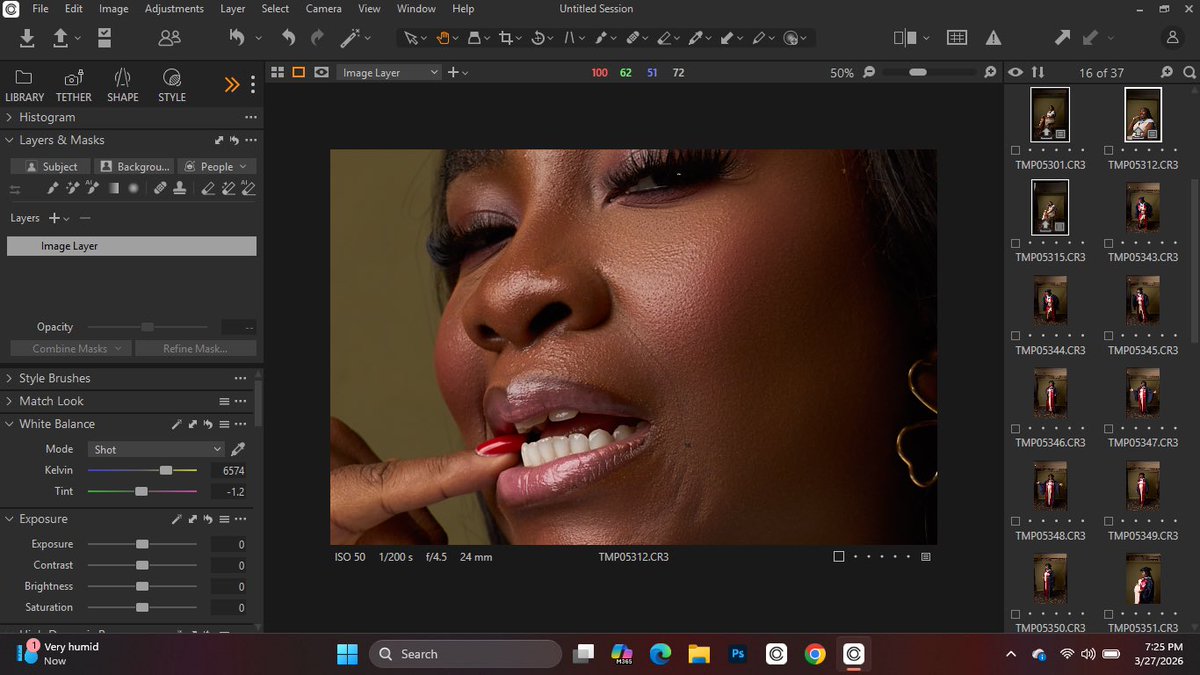
Task: Tick the color tag box below viewer image
Action: click(839, 557)
